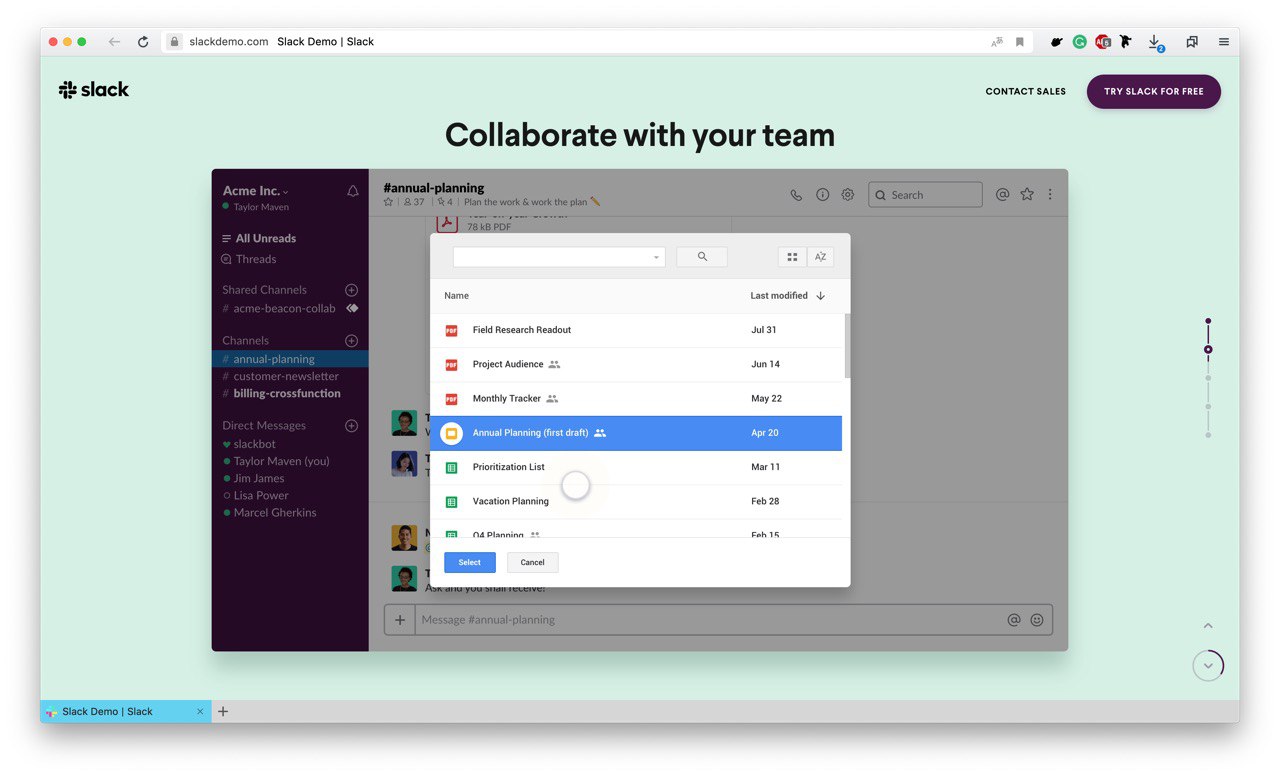This screenshot has width=1280, height=776.
Task: Click the top dot of the step indicator
Action: pos(1208,321)
